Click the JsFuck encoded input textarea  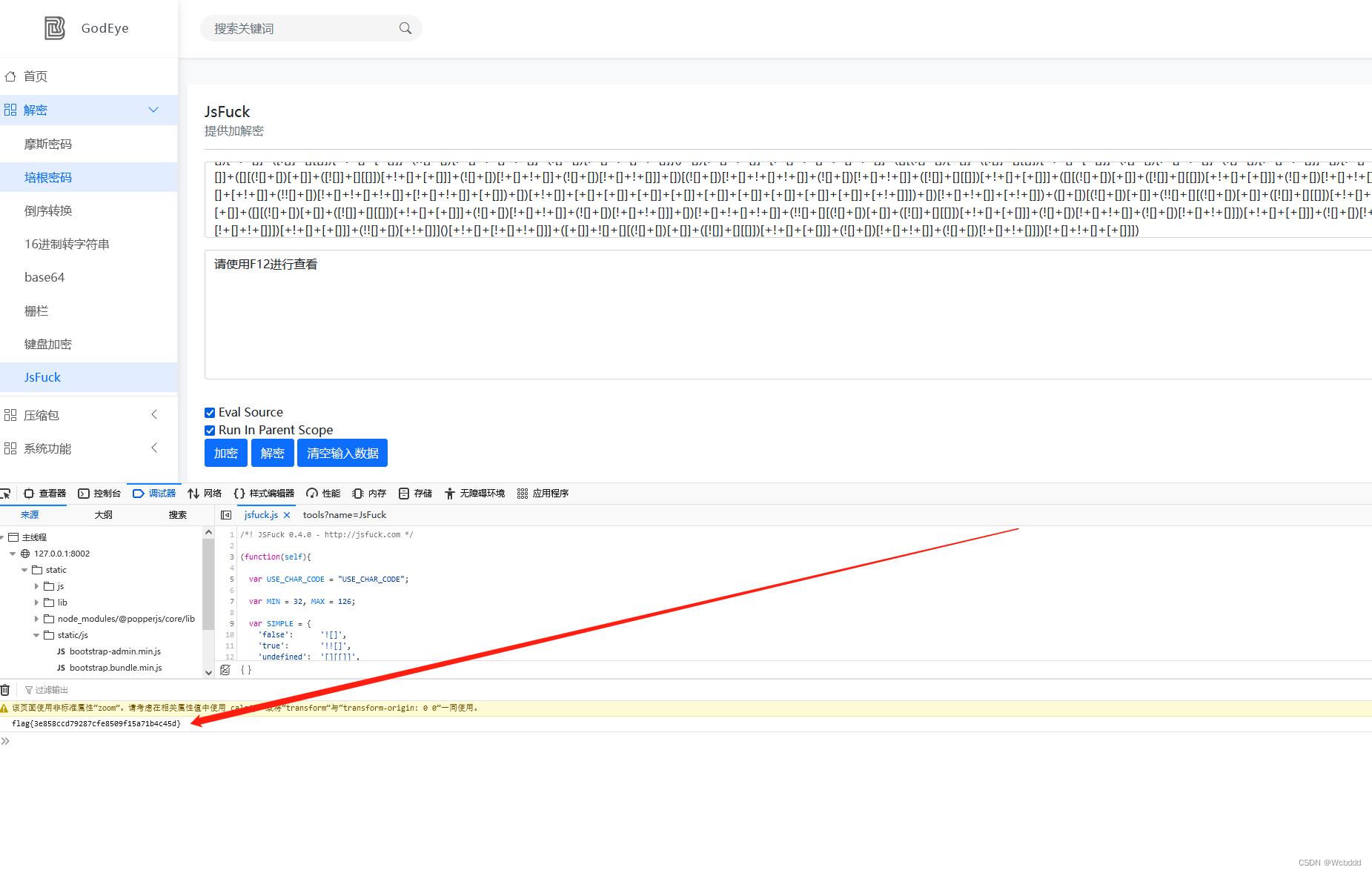788,199
